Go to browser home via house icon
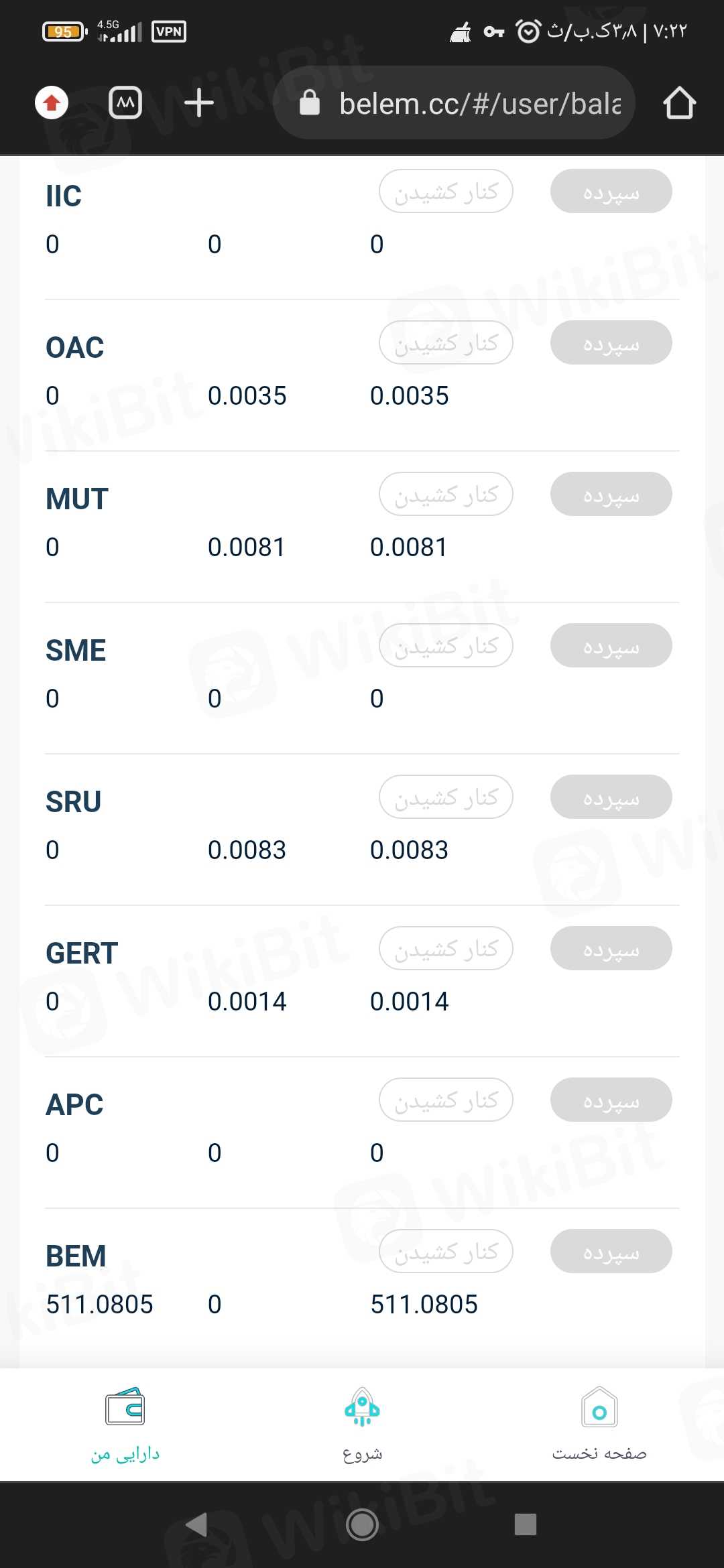The width and height of the screenshot is (724, 1568). 679,103
